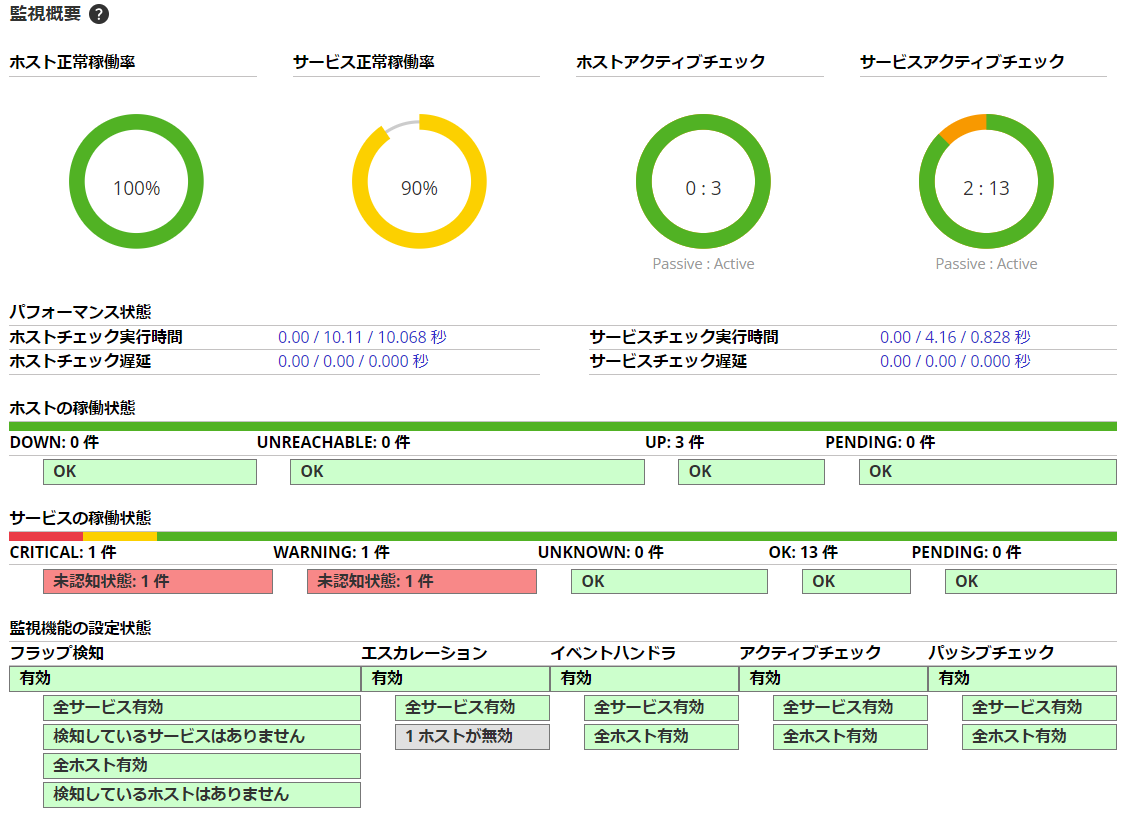Click the help icon beside 監視概要
Viewport: 1132px width, 815px height.
coord(99,14)
